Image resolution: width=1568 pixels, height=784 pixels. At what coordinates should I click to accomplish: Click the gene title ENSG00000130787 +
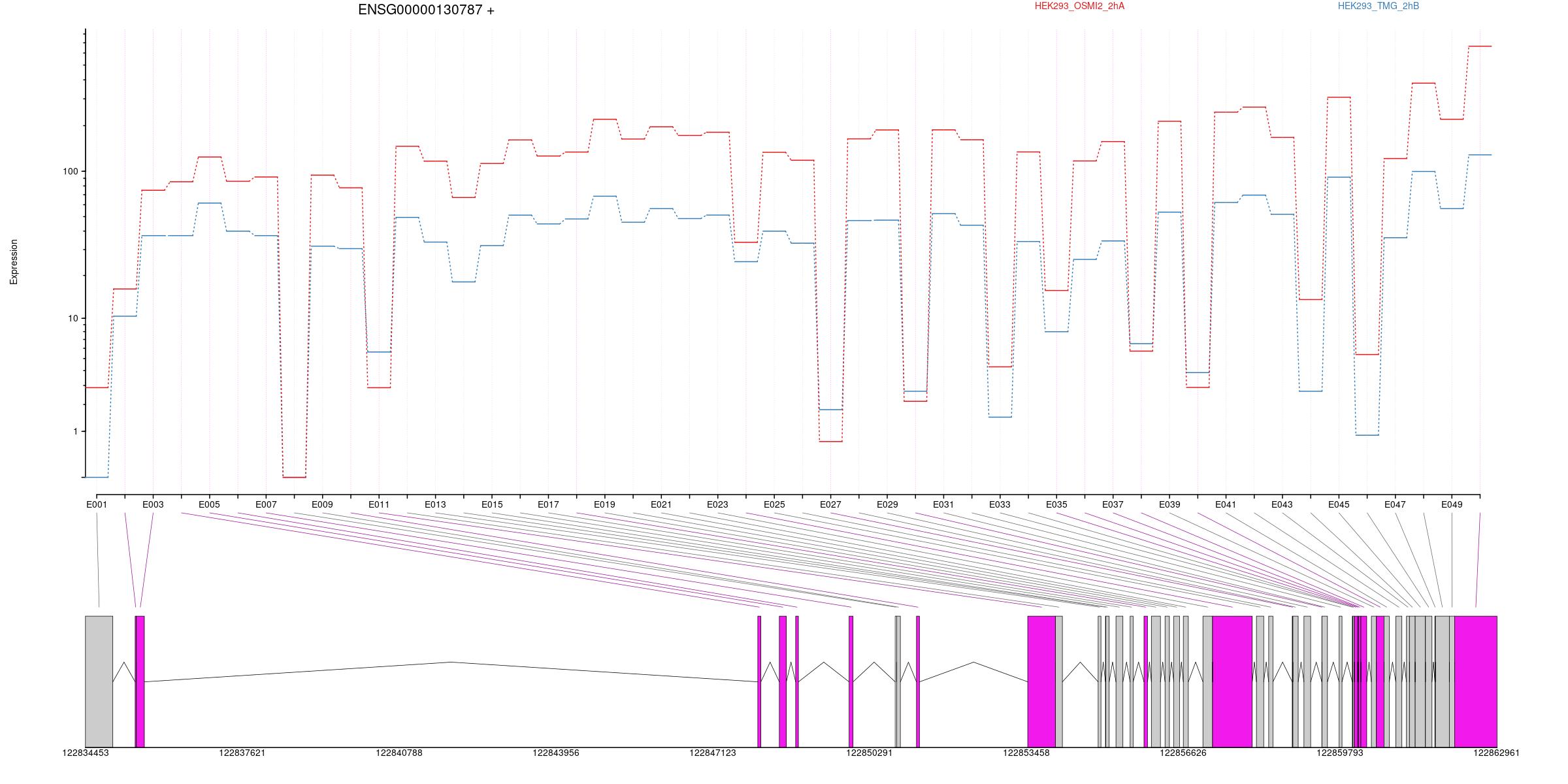426,10
